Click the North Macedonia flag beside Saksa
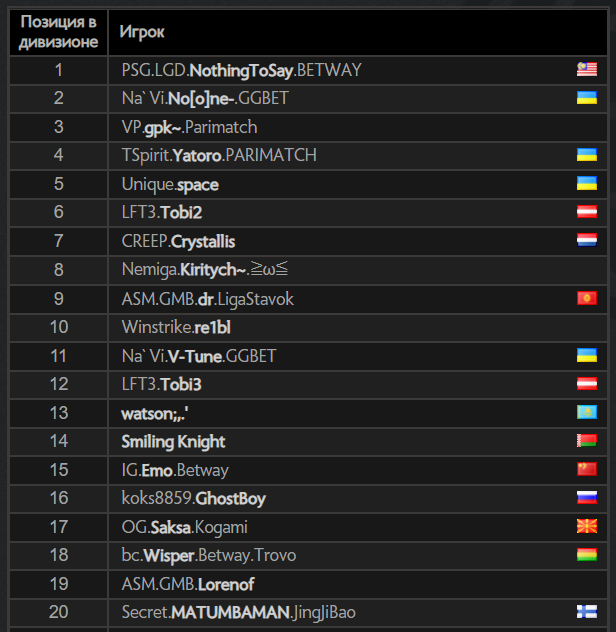 coord(587,527)
